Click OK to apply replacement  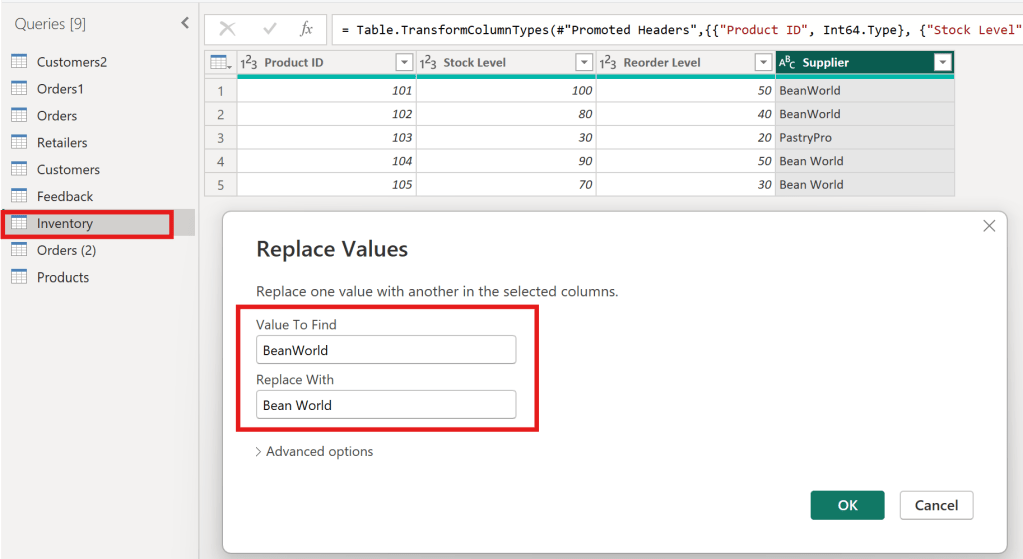tap(847, 505)
